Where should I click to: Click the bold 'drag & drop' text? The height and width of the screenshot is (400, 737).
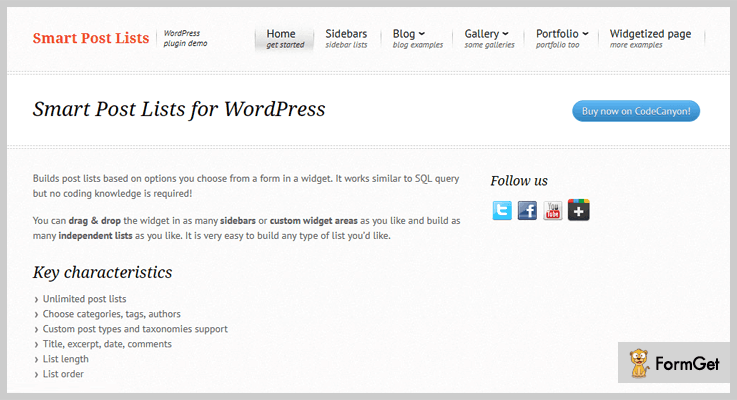pos(94,221)
